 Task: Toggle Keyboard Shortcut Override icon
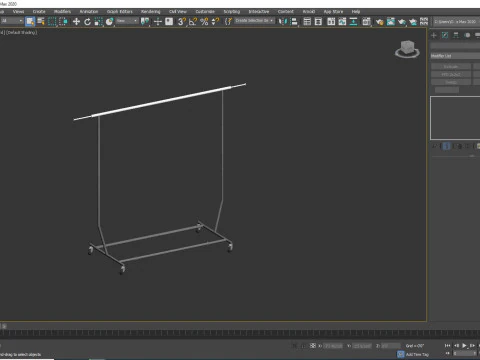169,22
